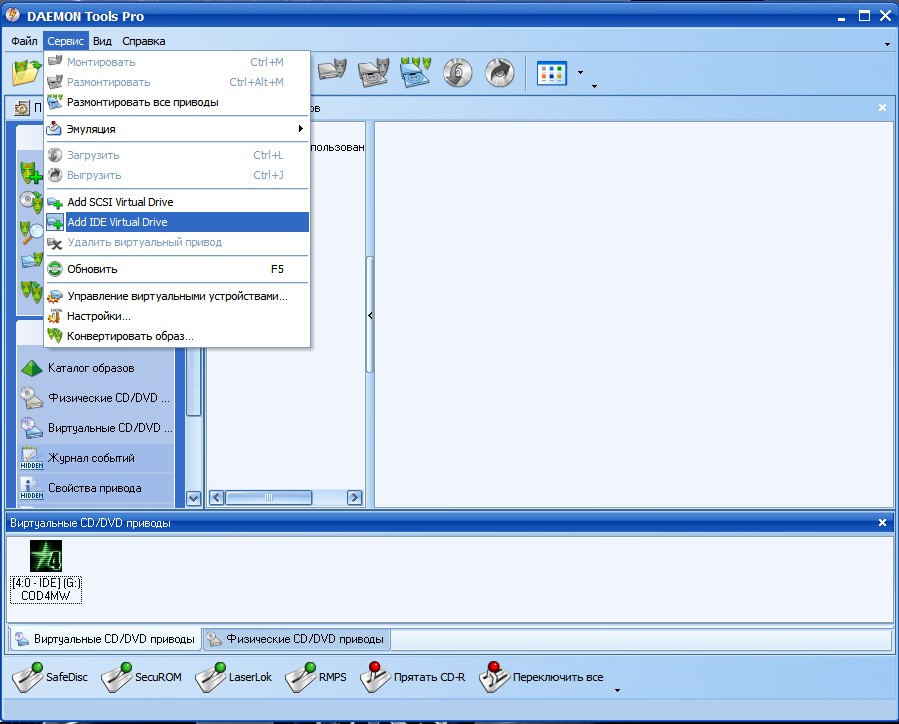The image size is (899, 724).
Task: Open Виртуальные CD/DVD in the sidebar list
Action: pyautogui.click(x=95, y=428)
